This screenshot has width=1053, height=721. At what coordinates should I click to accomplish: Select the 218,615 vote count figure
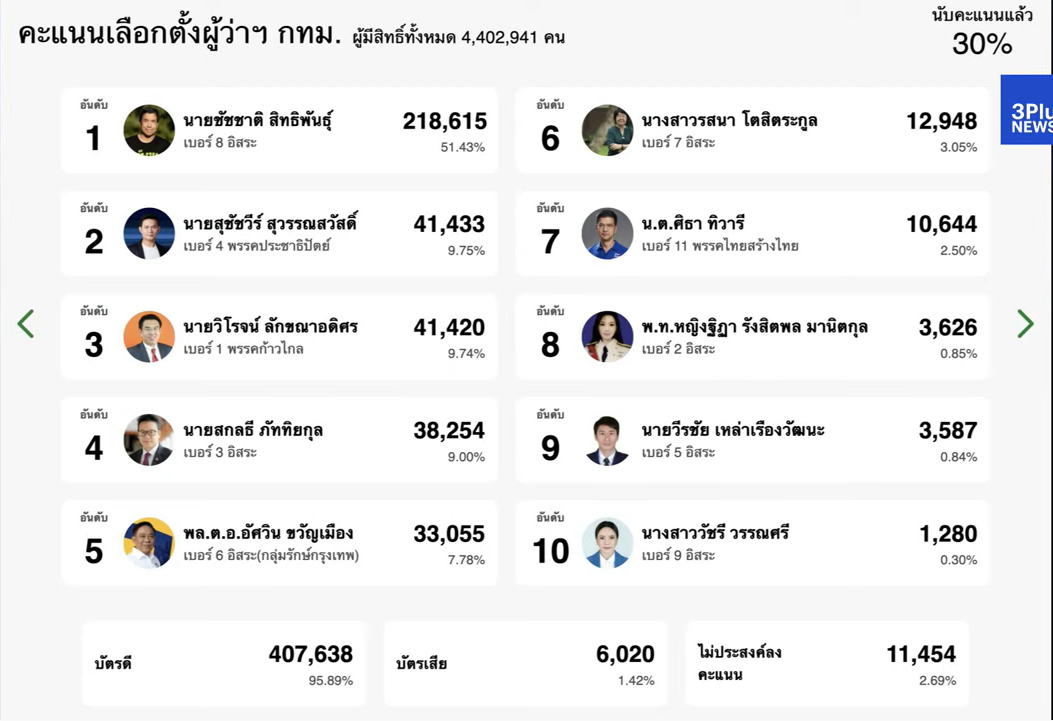(x=445, y=121)
